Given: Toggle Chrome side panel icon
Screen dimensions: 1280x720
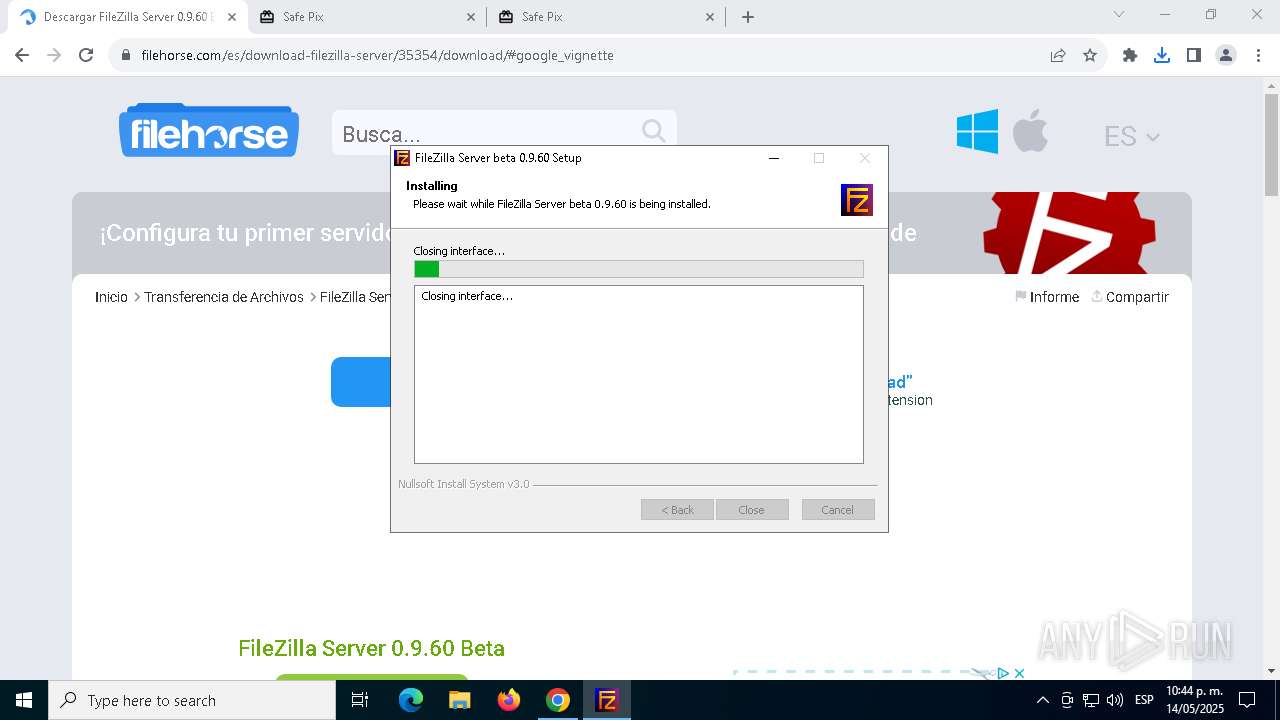Looking at the screenshot, I should pos(1194,55).
